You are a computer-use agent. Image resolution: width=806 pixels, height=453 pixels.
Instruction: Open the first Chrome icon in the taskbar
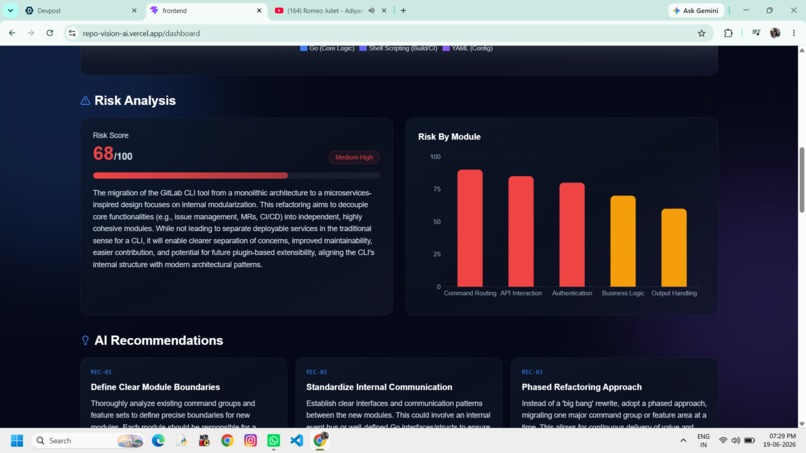[227, 441]
